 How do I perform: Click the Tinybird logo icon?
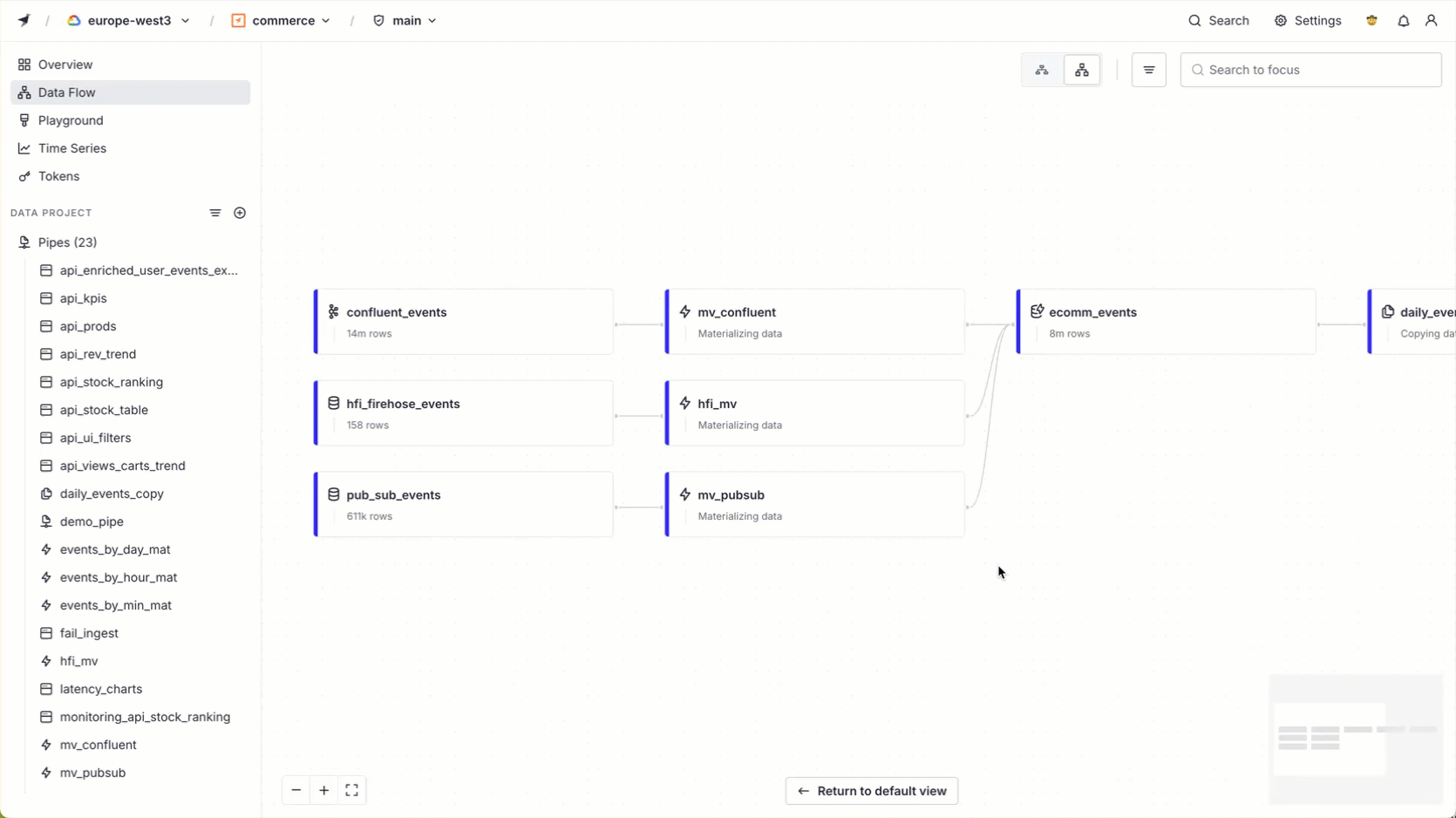coord(23,20)
